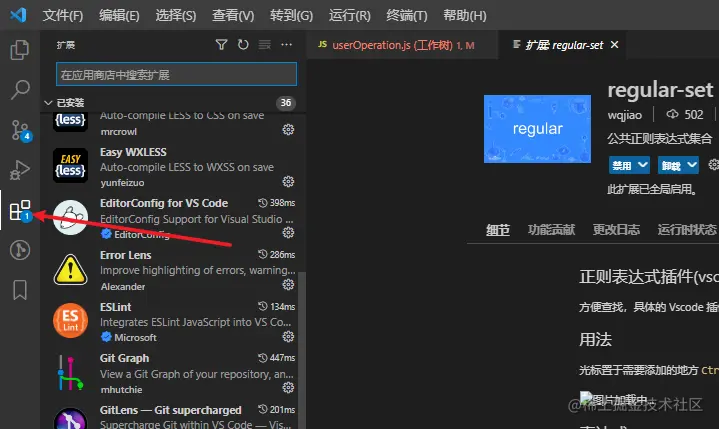Viewport: 719px width, 429px height.
Task: Select the 运行时状态 runtime status tab
Action: click(x=687, y=229)
